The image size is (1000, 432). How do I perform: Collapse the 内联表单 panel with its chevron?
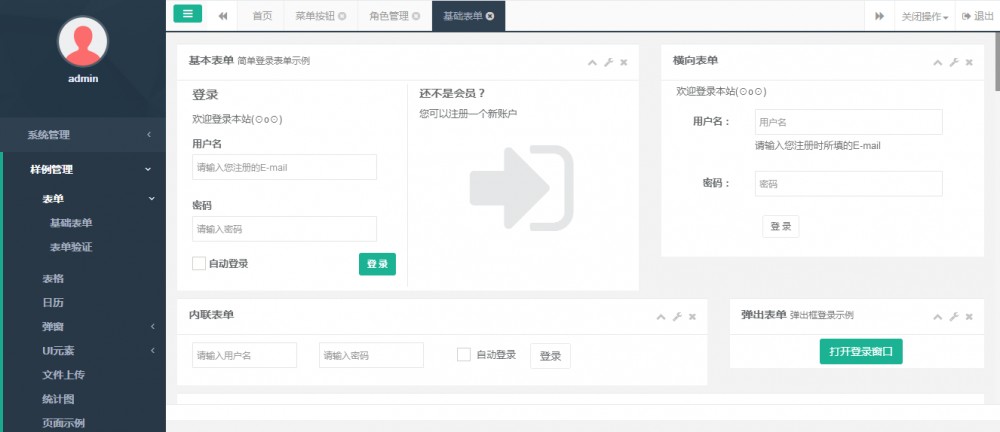(x=661, y=317)
